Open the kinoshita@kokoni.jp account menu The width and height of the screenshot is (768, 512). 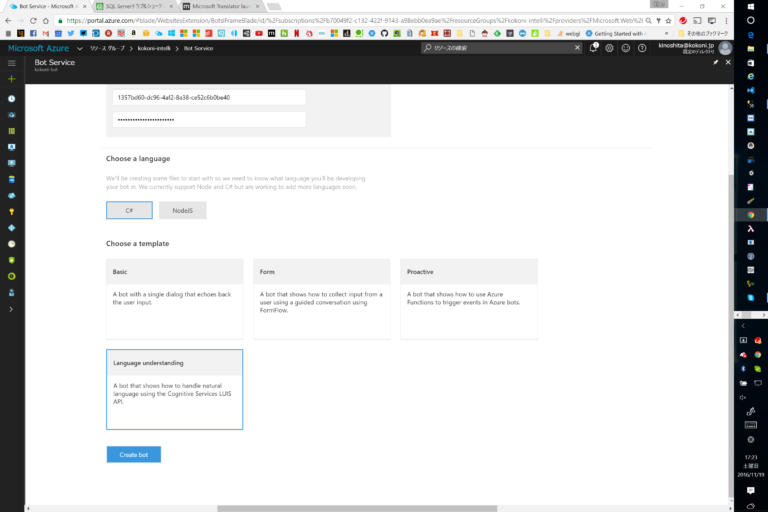click(x=695, y=48)
